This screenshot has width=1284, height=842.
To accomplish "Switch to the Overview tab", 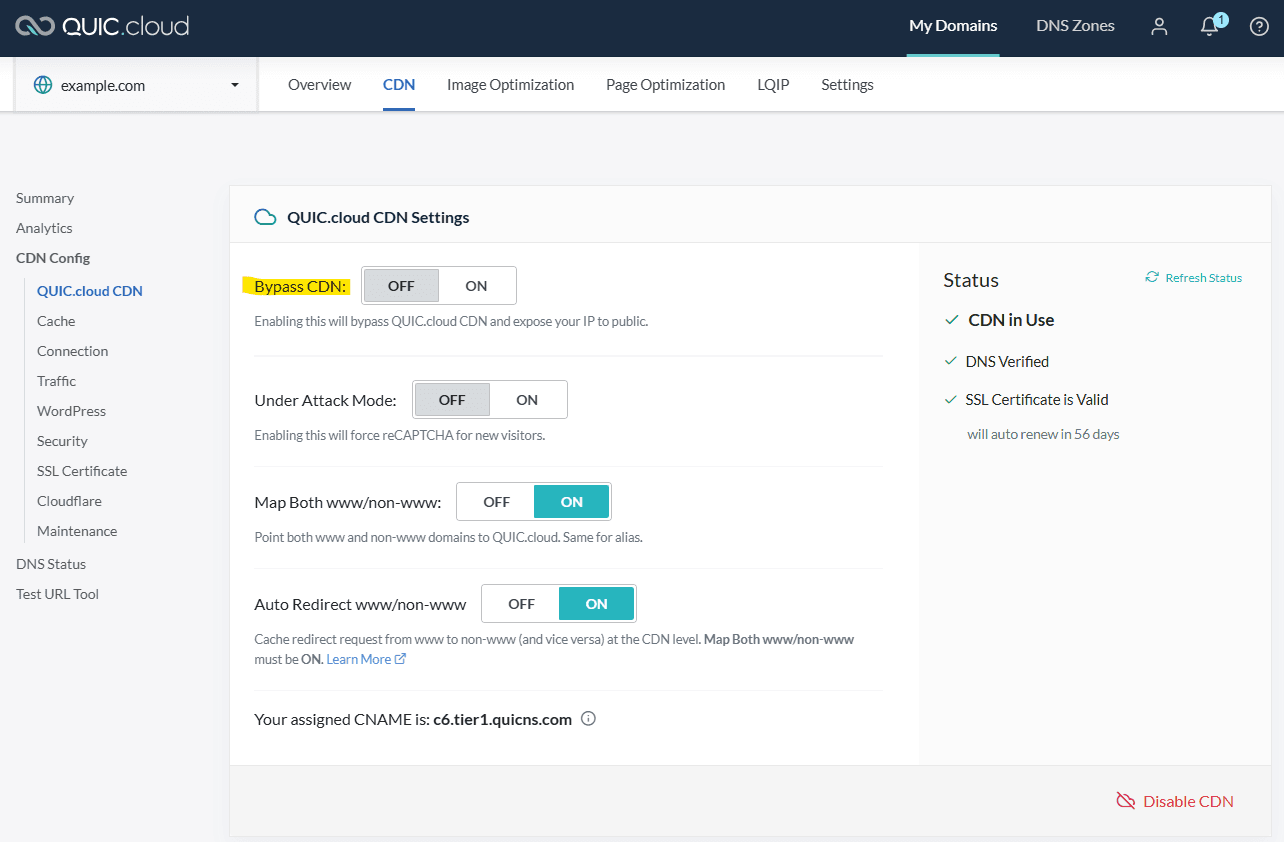I will click(x=319, y=85).
